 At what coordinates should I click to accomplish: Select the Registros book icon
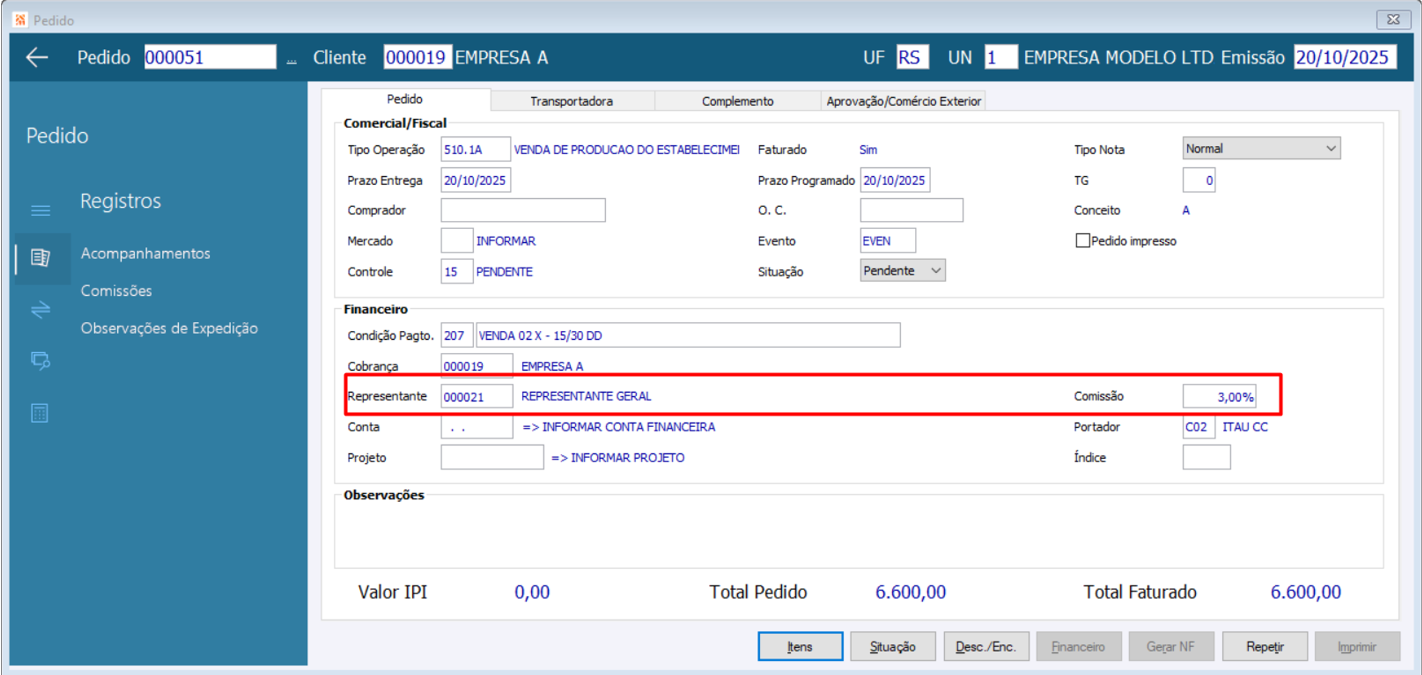pyautogui.click(x=40, y=258)
